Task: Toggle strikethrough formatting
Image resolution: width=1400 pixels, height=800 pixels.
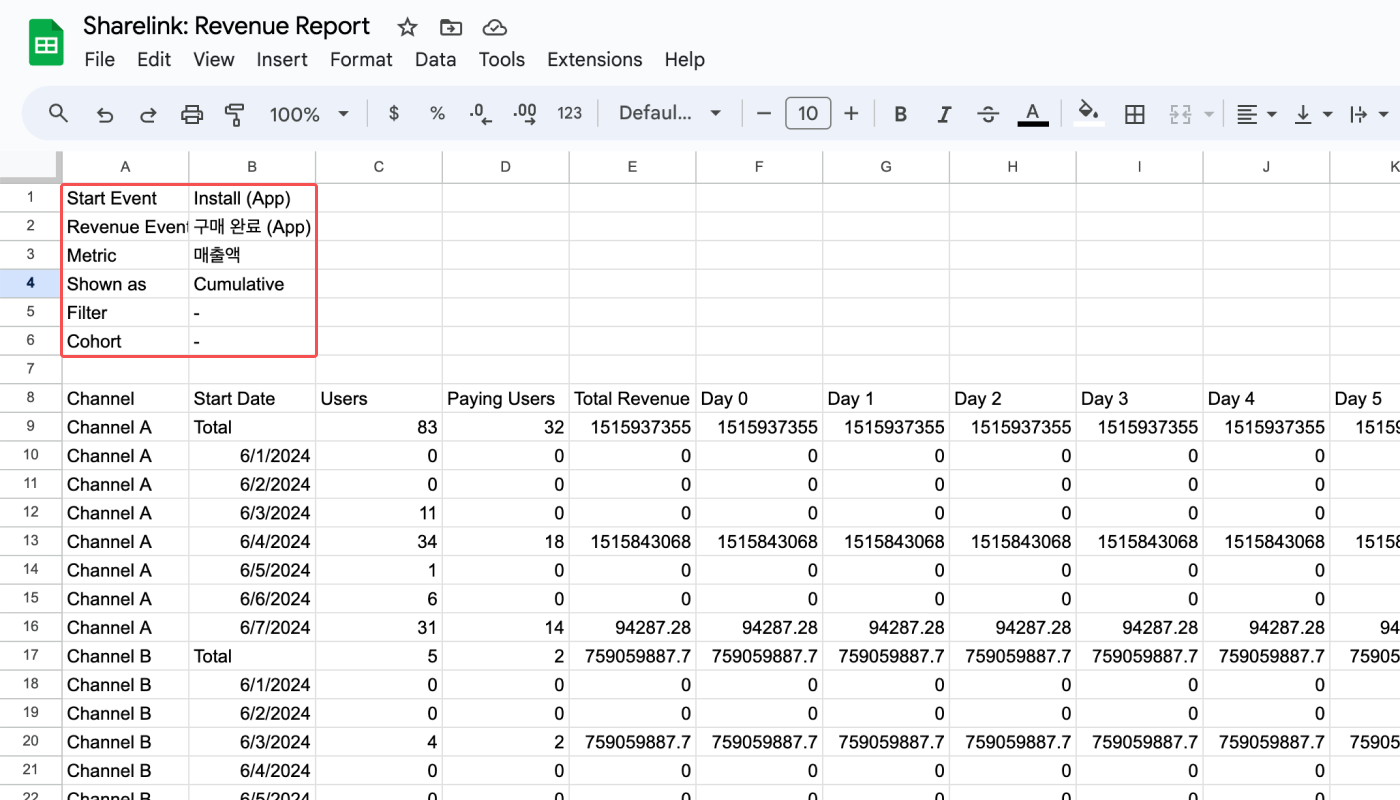Action: 988,114
